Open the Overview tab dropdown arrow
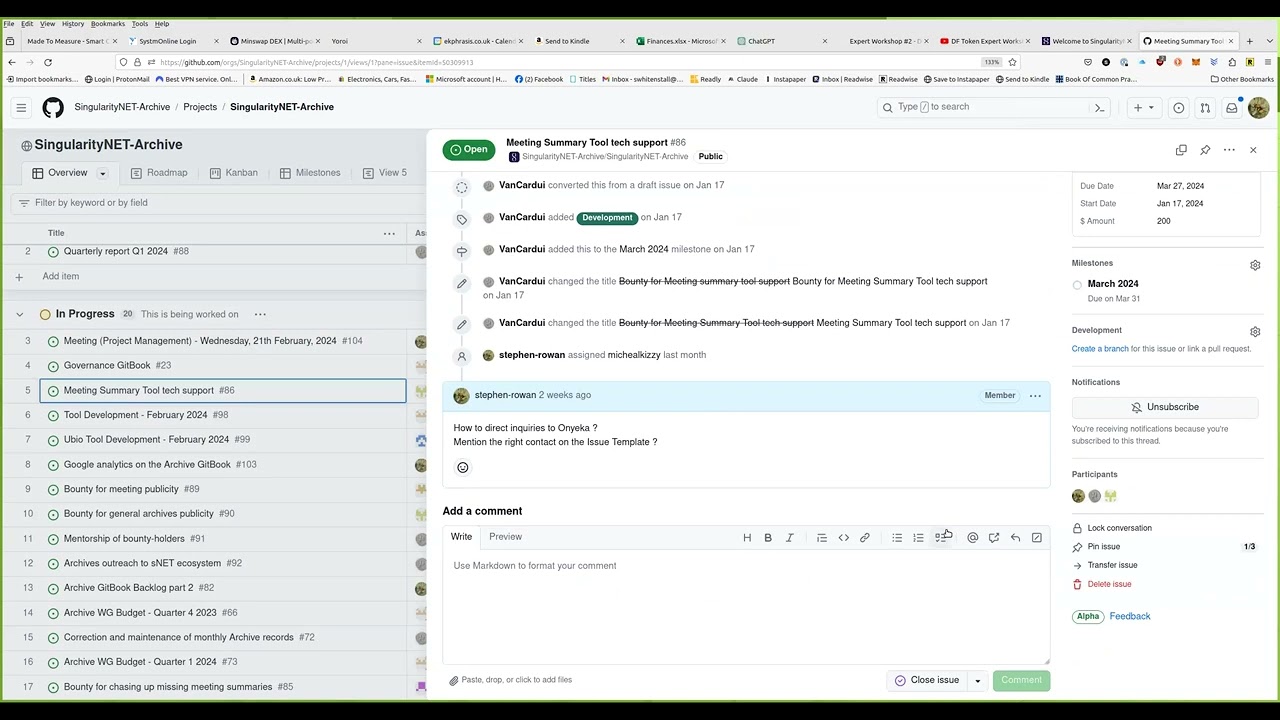Viewport: 1280px width, 720px height. tap(102, 173)
